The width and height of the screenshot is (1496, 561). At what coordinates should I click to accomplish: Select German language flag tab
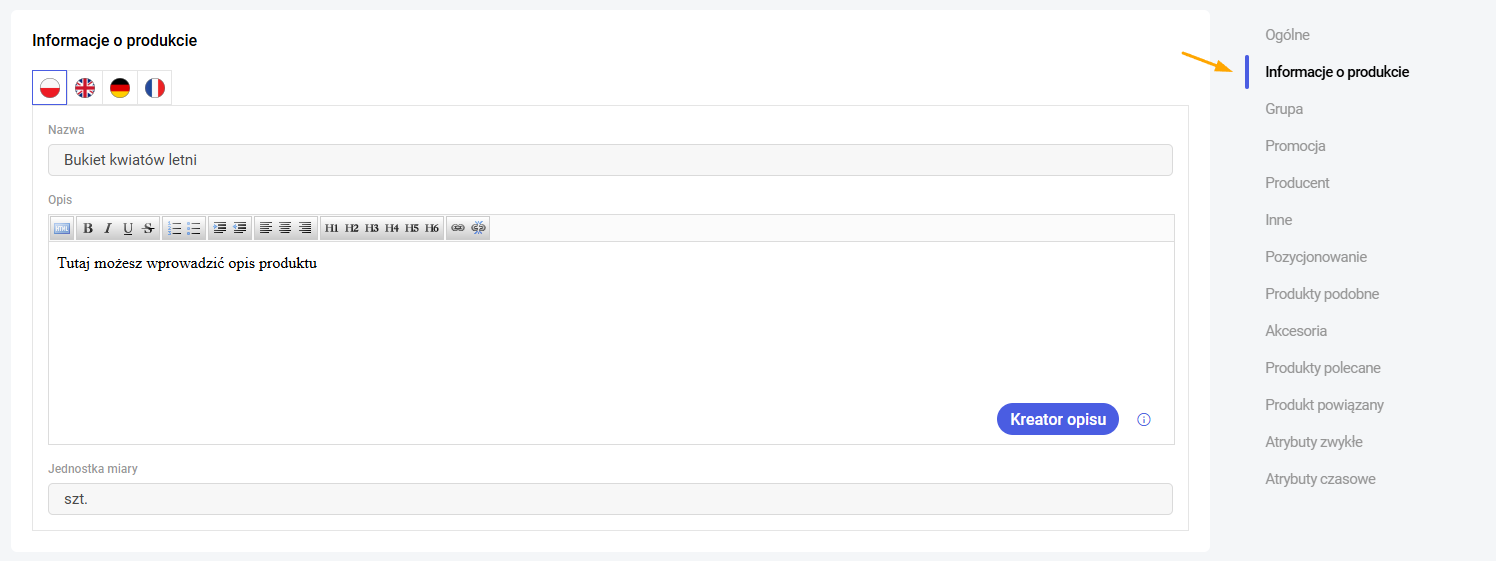120,88
